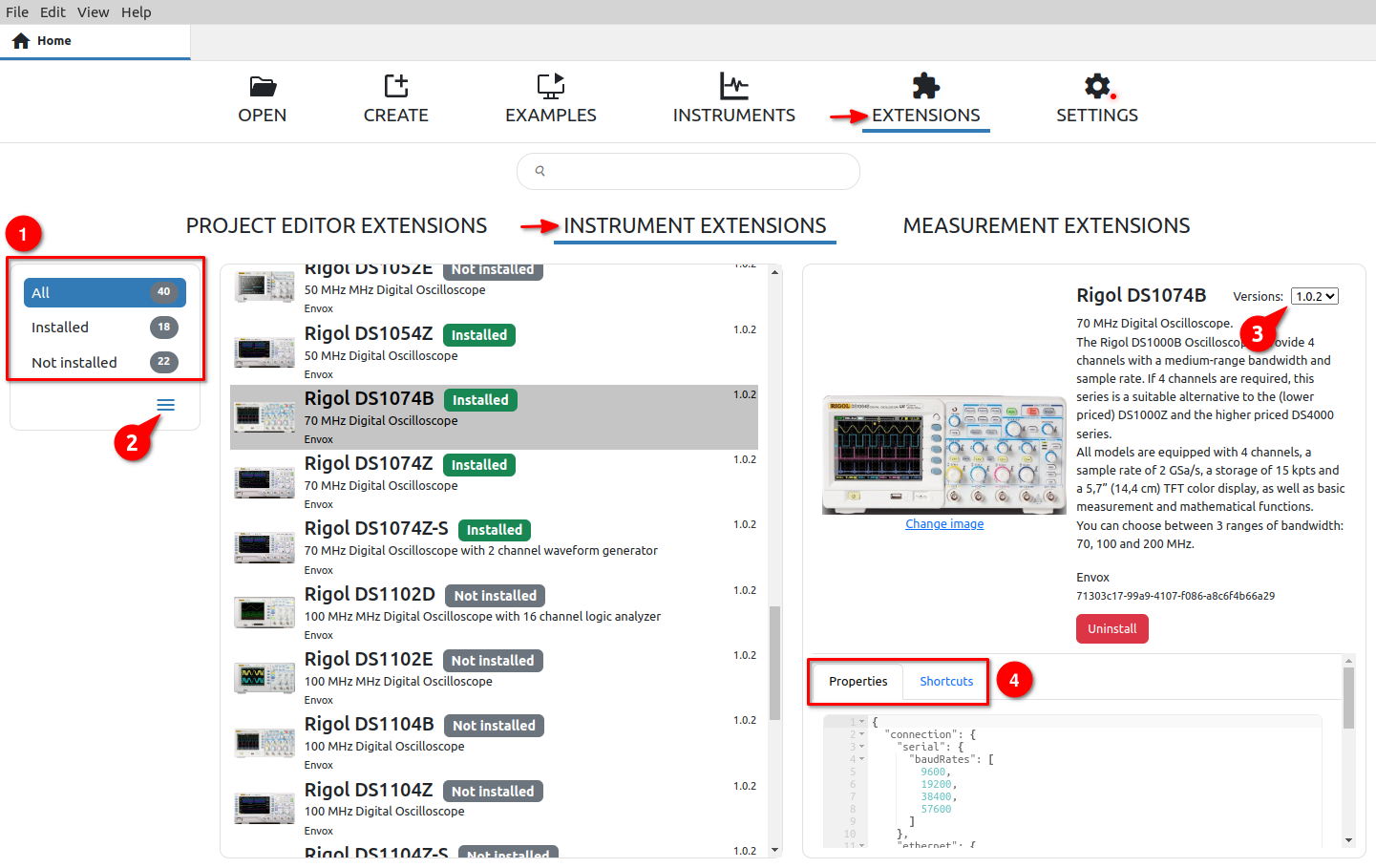
Task: Select the EXTENSIONS puzzle icon
Action: click(x=926, y=86)
